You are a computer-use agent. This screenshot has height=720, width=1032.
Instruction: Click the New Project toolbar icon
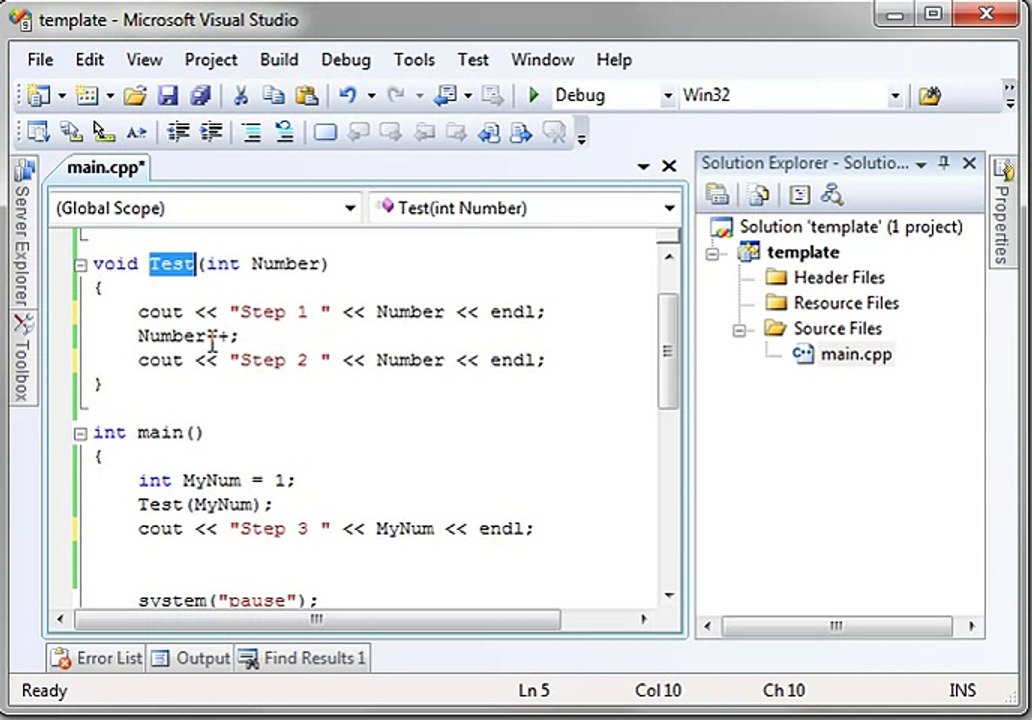pos(39,96)
